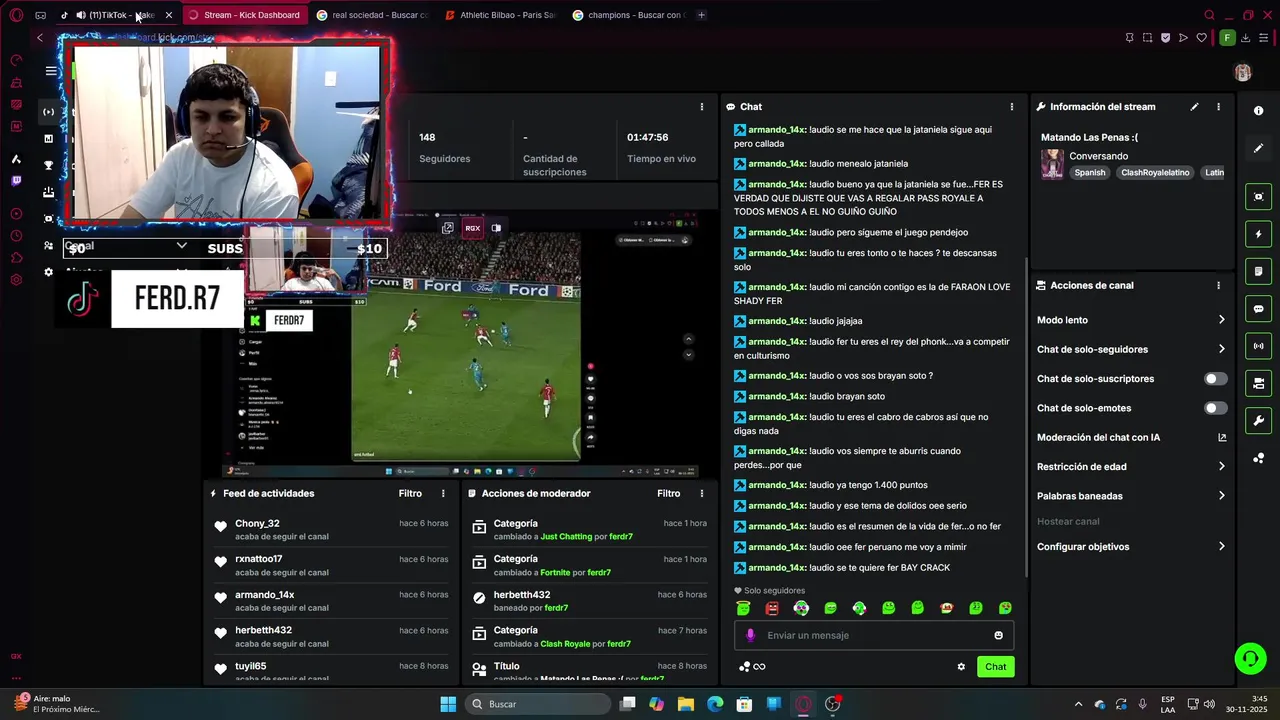Viewport: 1280px width, 720px height.
Task: Click the Enviar un mensaje input field
Action: 874,635
